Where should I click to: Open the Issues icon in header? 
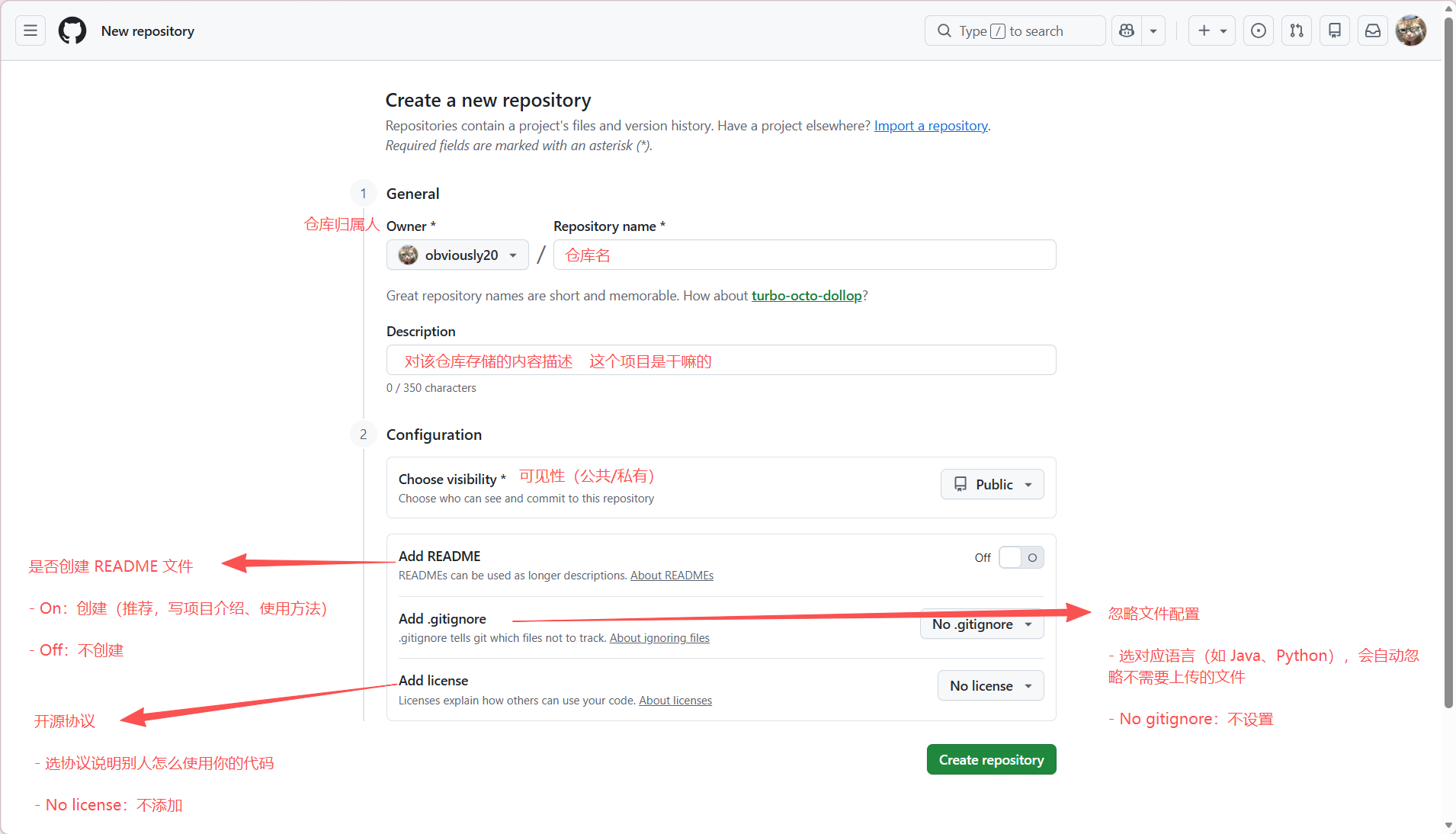[1259, 30]
